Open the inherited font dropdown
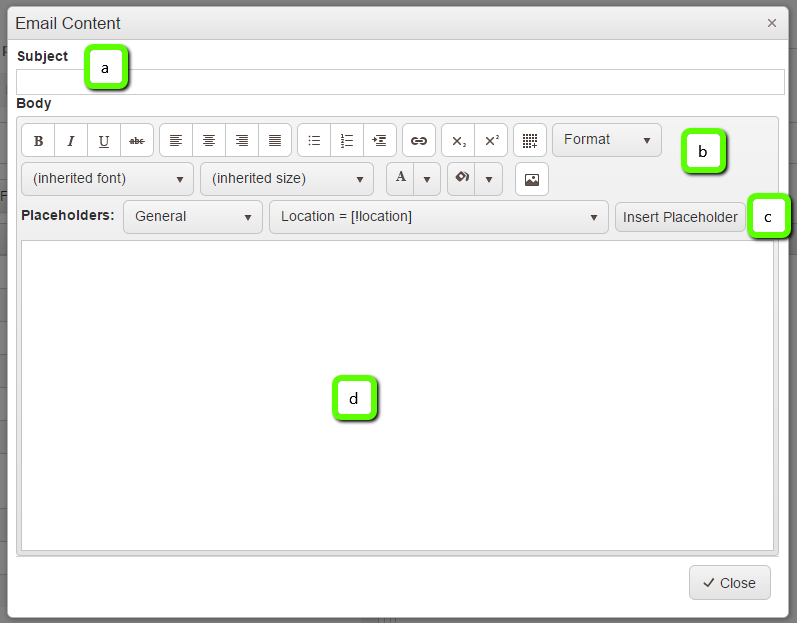Viewport: 797px width, 623px height. pos(107,179)
